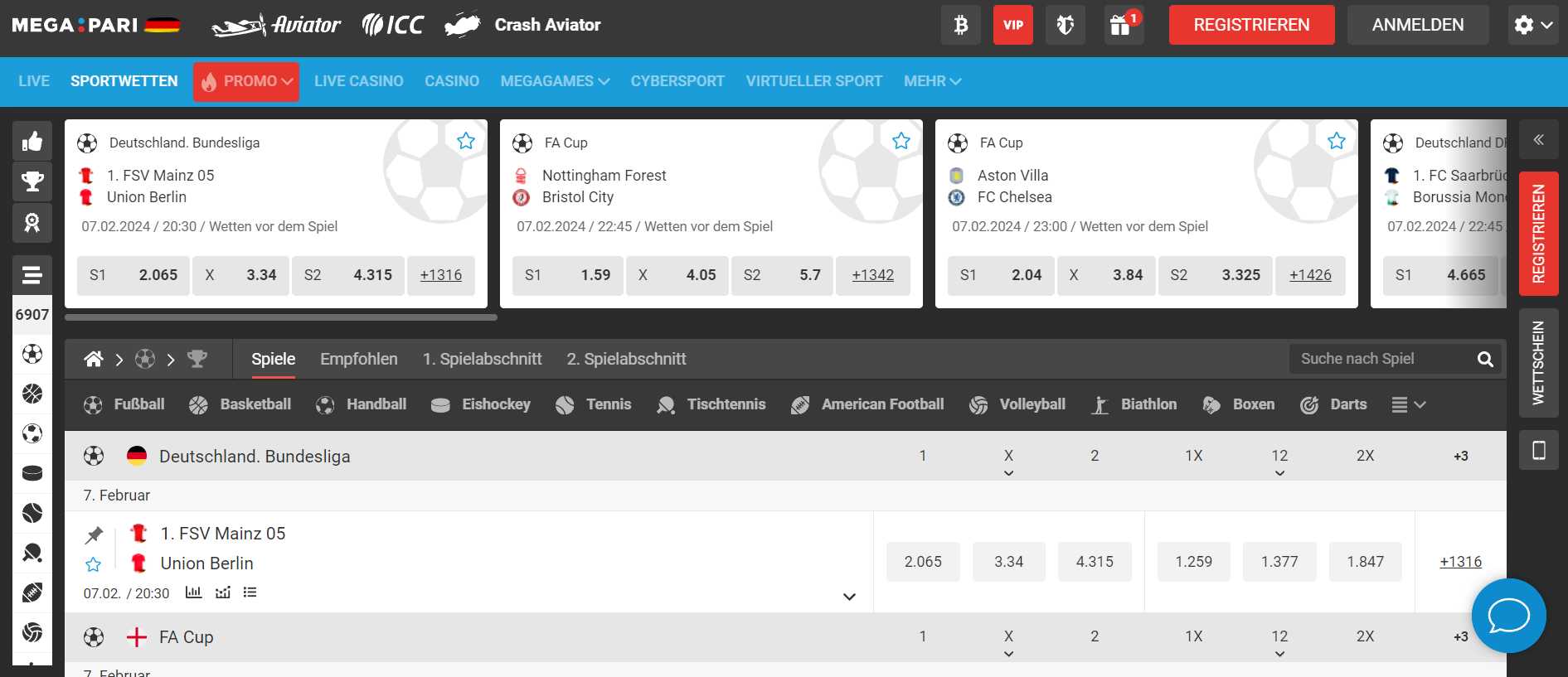
Task: Open the ICC cricket logo
Action: 393,25
